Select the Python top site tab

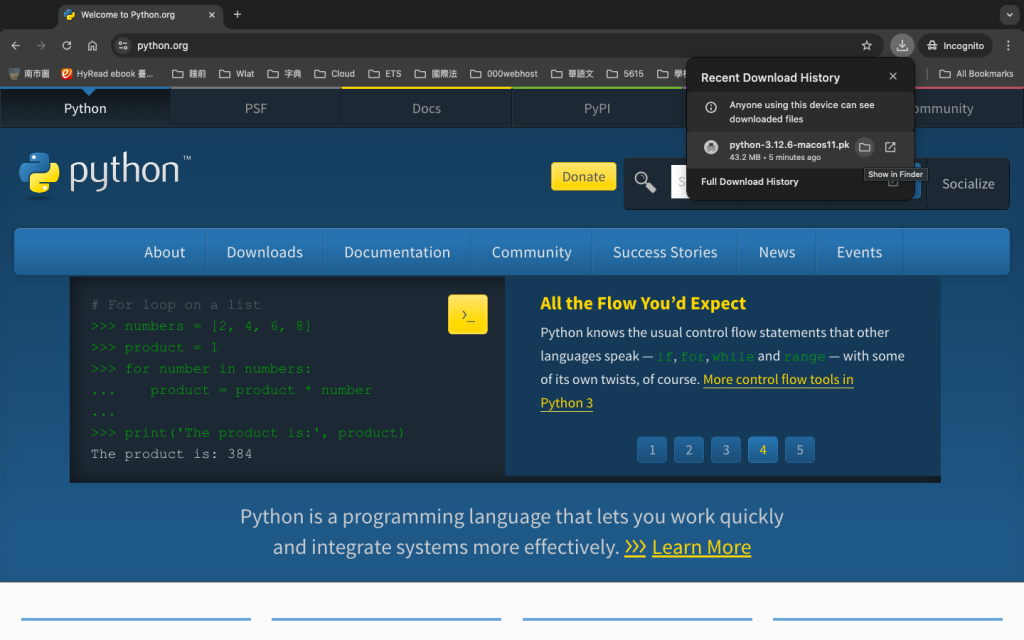[x=85, y=108]
